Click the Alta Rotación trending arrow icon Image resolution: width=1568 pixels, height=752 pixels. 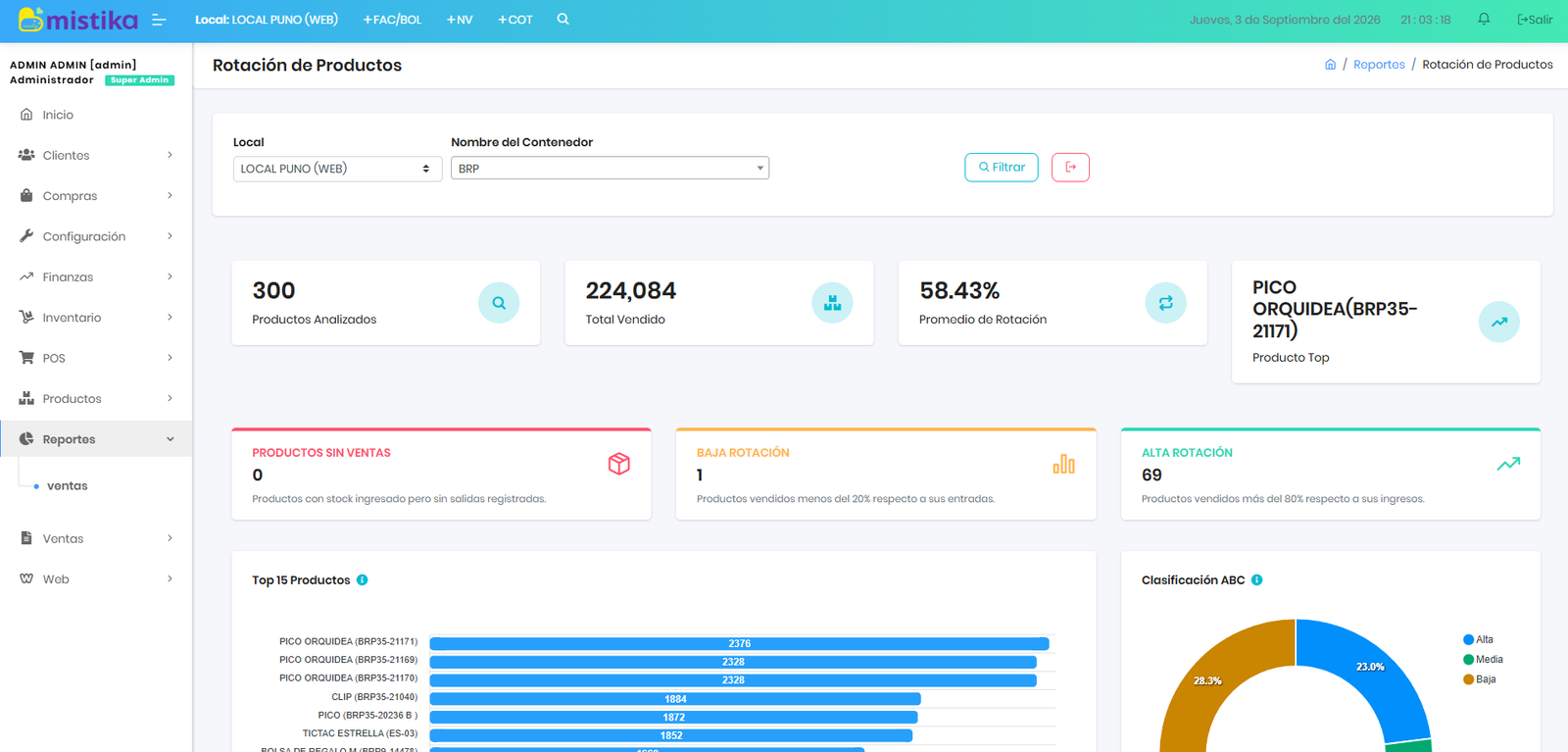pyautogui.click(x=1508, y=464)
